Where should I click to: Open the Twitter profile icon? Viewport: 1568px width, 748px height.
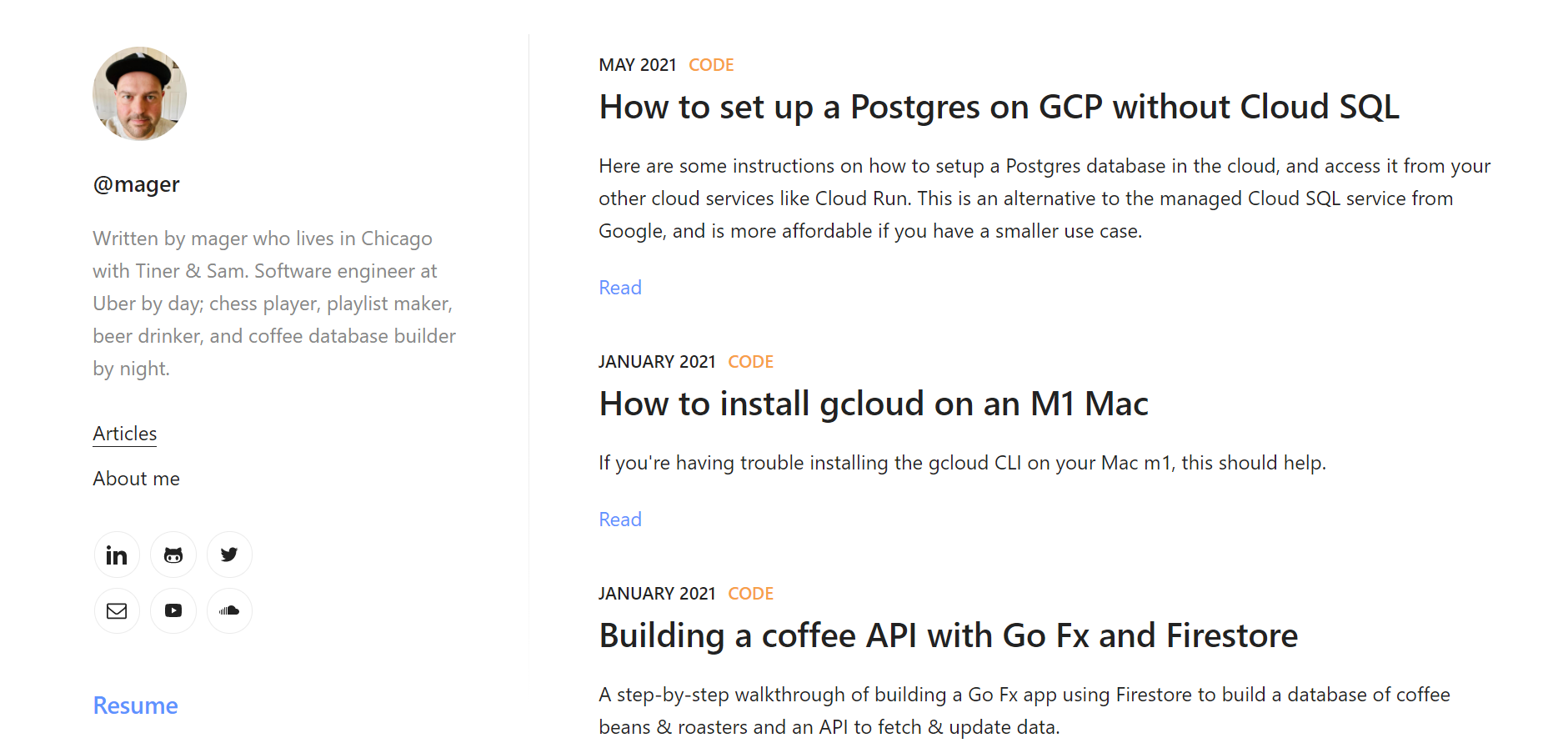(x=229, y=555)
